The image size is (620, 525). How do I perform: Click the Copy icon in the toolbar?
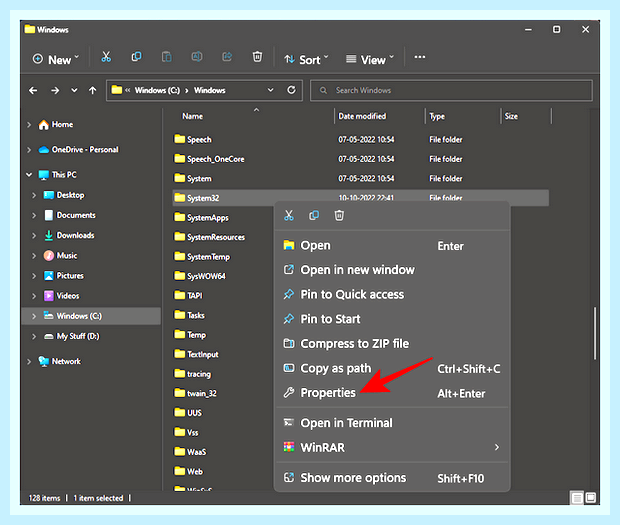pos(136,57)
